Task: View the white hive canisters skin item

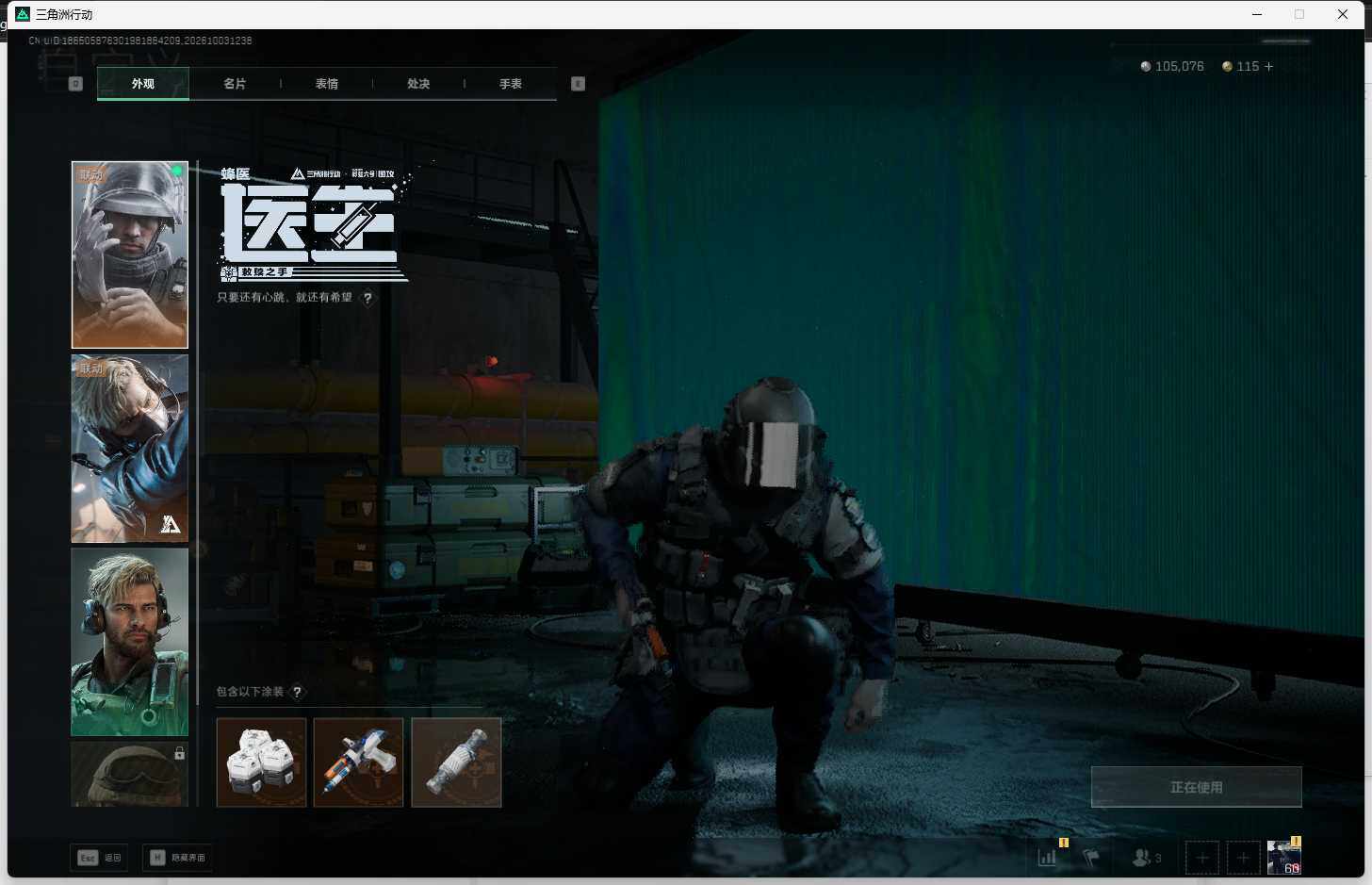Action: tap(262, 762)
